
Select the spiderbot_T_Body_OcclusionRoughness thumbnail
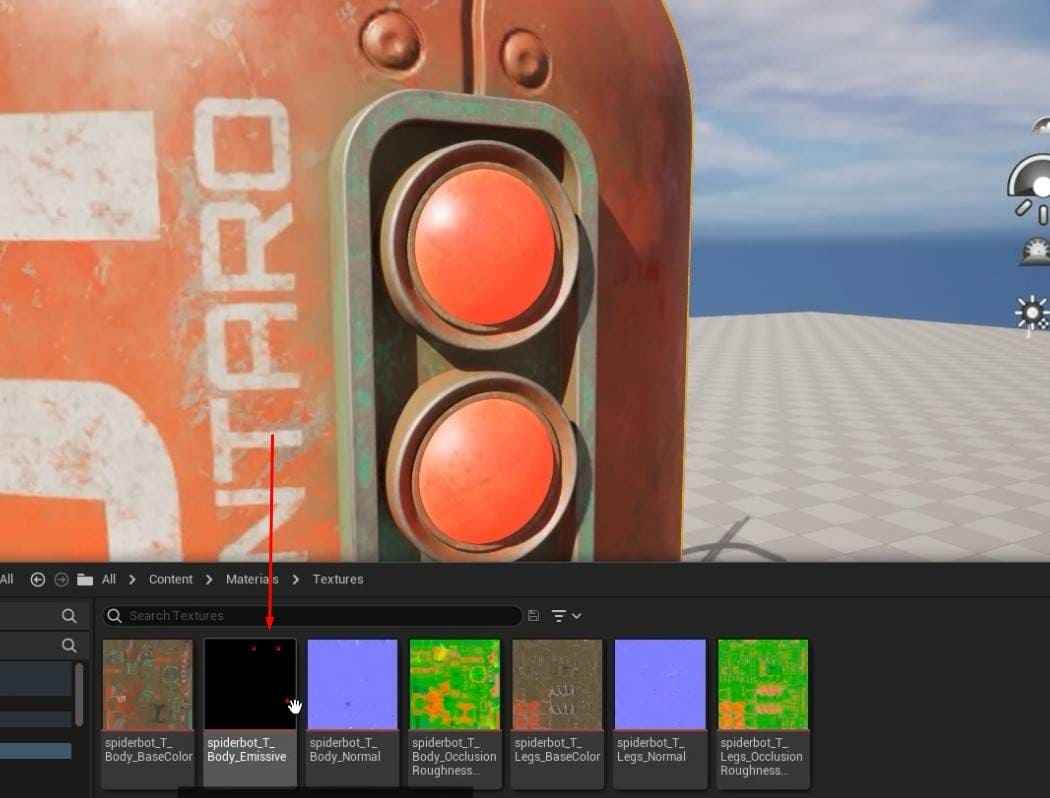(x=455, y=684)
